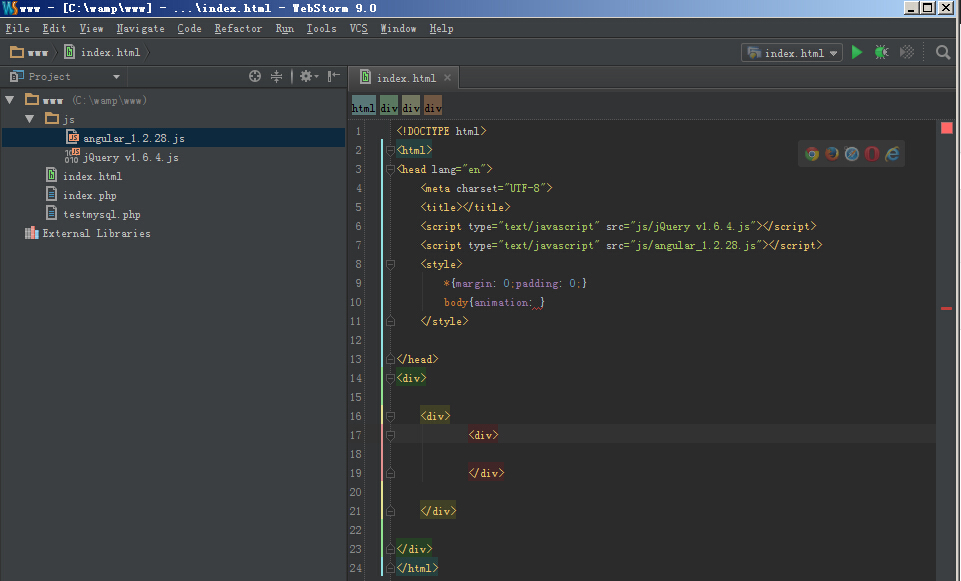Select angular_1.2.28.js in project tree
This screenshot has height=581, width=961.
[174, 138]
